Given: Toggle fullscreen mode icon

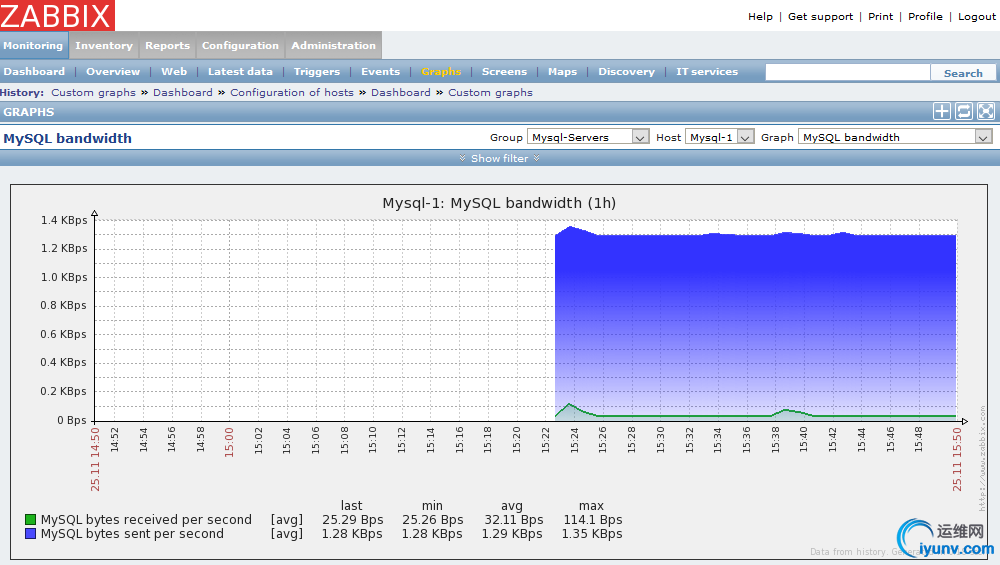Looking at the screenshot, I should point(986,112).
